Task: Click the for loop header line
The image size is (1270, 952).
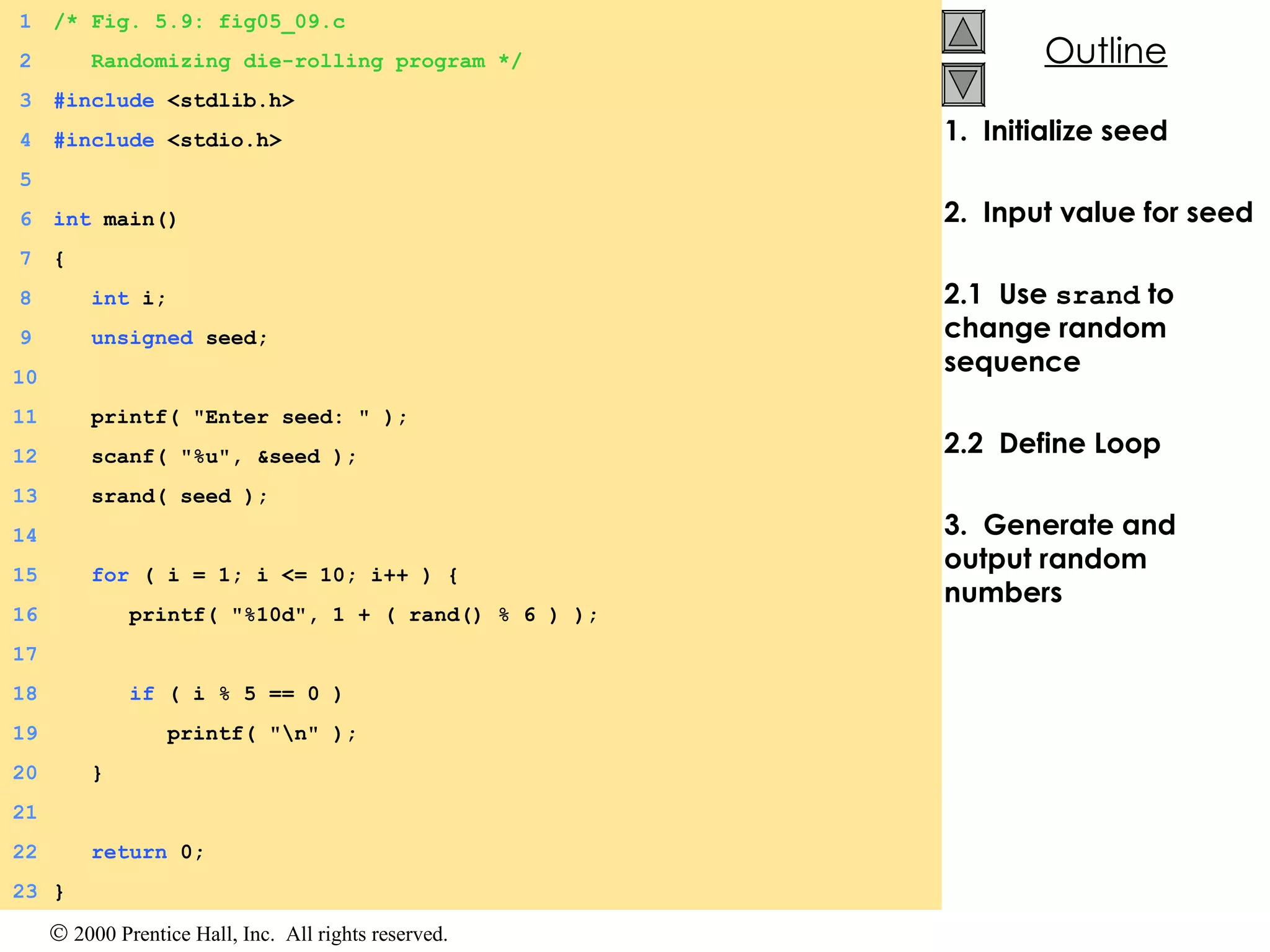Action: 275,576
